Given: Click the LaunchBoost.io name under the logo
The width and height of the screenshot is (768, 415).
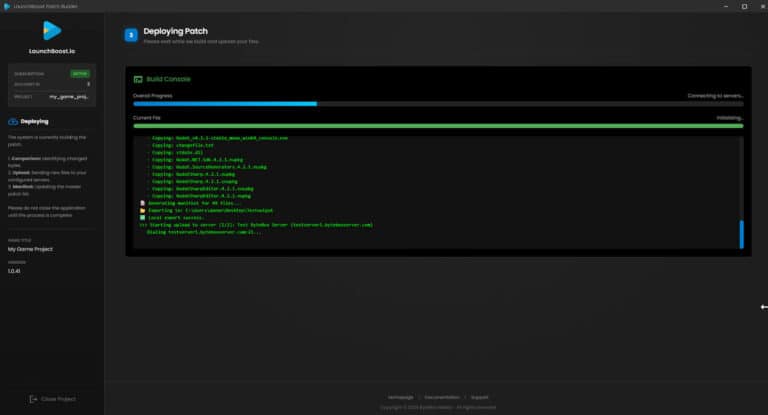Looking at the screenshot, I should click(x=52, y=51).
